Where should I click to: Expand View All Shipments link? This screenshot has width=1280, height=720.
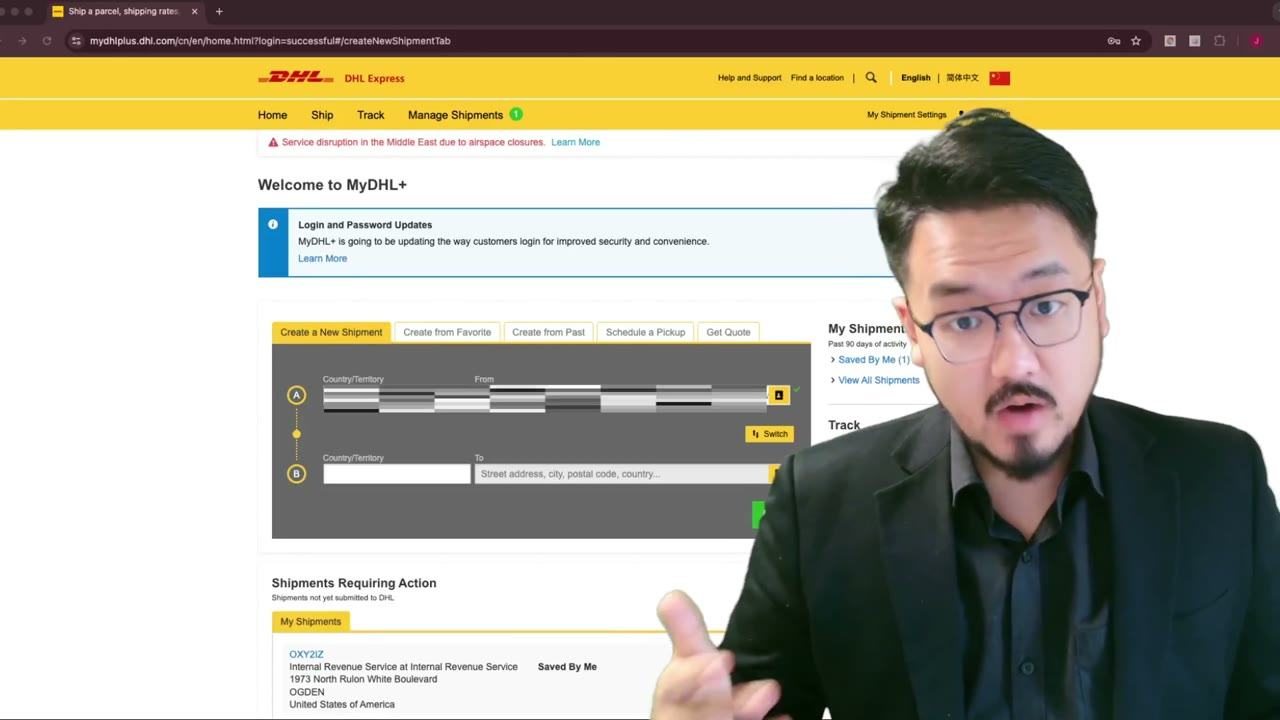click(x=878, y=380)
